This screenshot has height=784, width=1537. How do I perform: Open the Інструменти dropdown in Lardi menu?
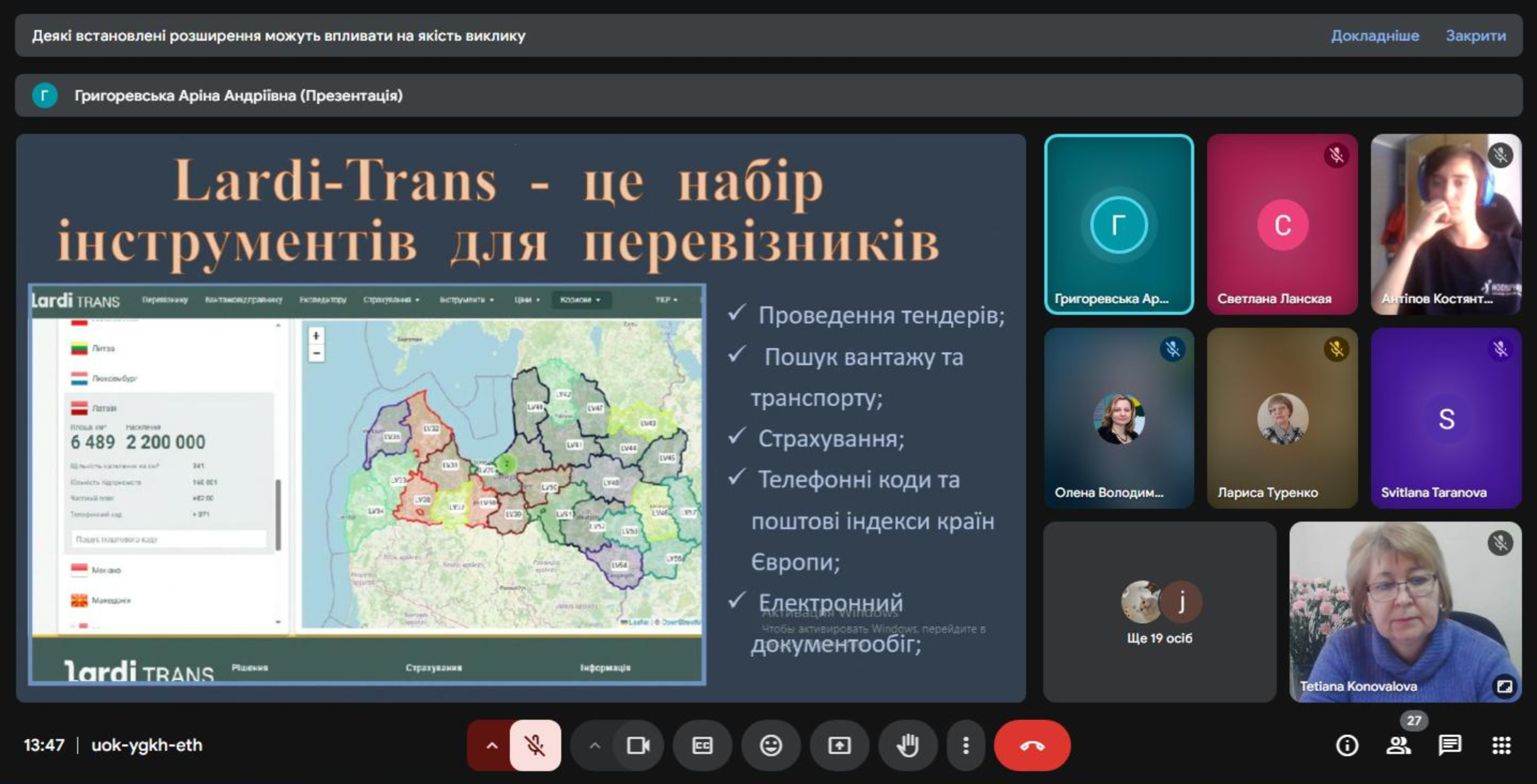(x=466, y=299)
